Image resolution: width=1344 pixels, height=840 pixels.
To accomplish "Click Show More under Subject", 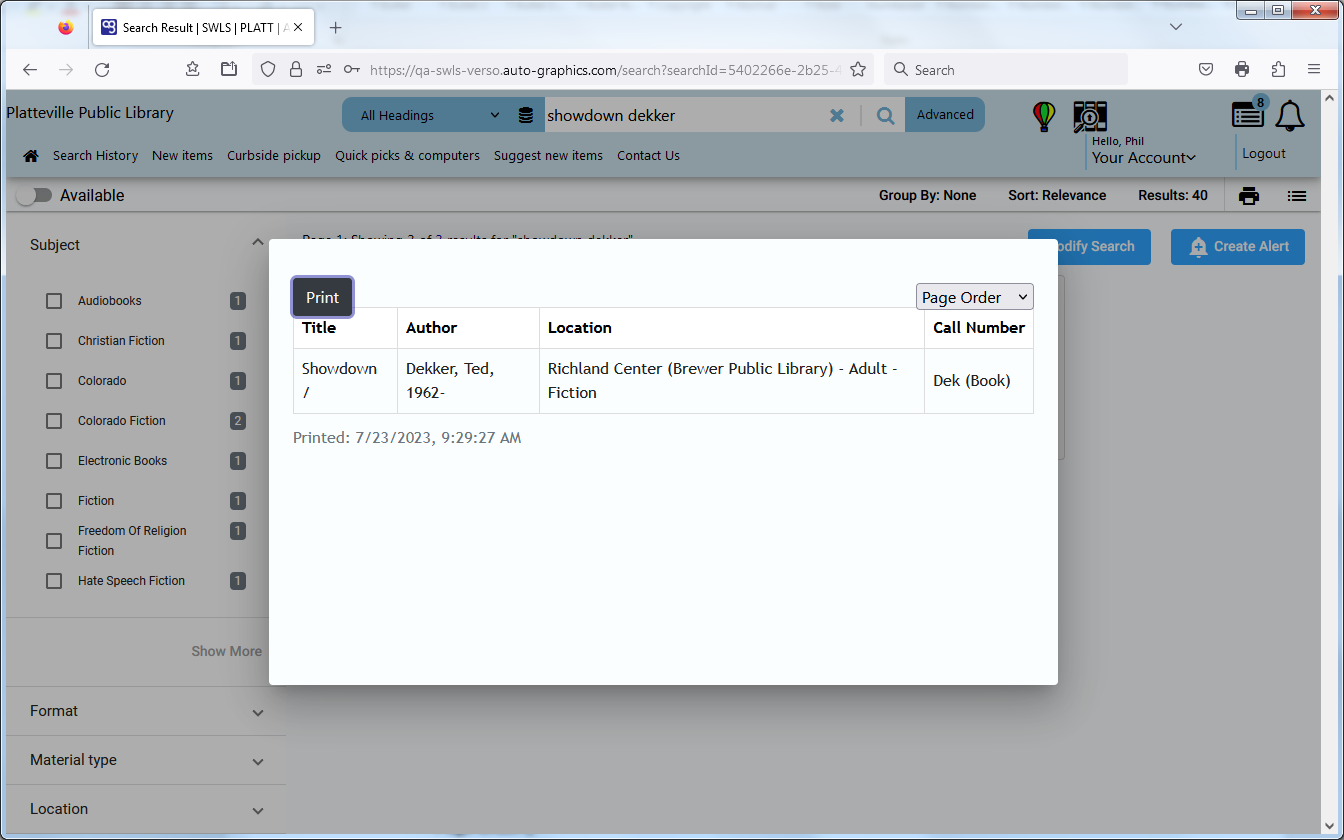I will [x=226, y=651].
